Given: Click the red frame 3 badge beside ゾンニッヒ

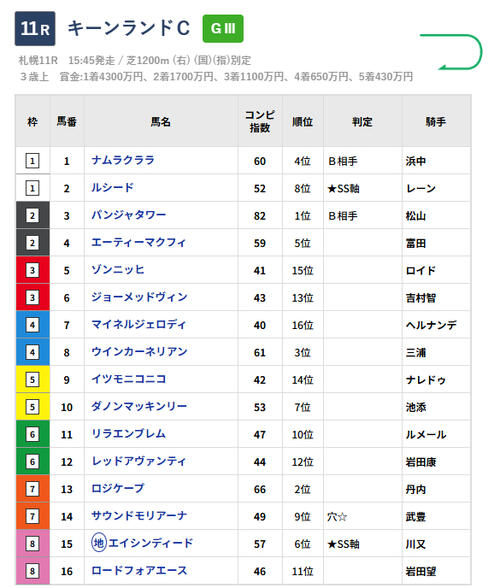Looking at the screenshot, I should pos(32,270).
